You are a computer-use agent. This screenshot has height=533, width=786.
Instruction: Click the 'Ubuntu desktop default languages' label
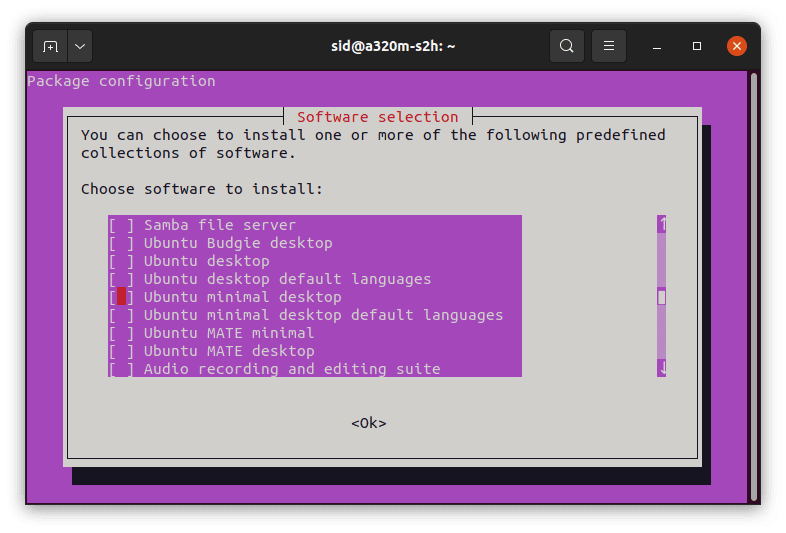(288, 279)
